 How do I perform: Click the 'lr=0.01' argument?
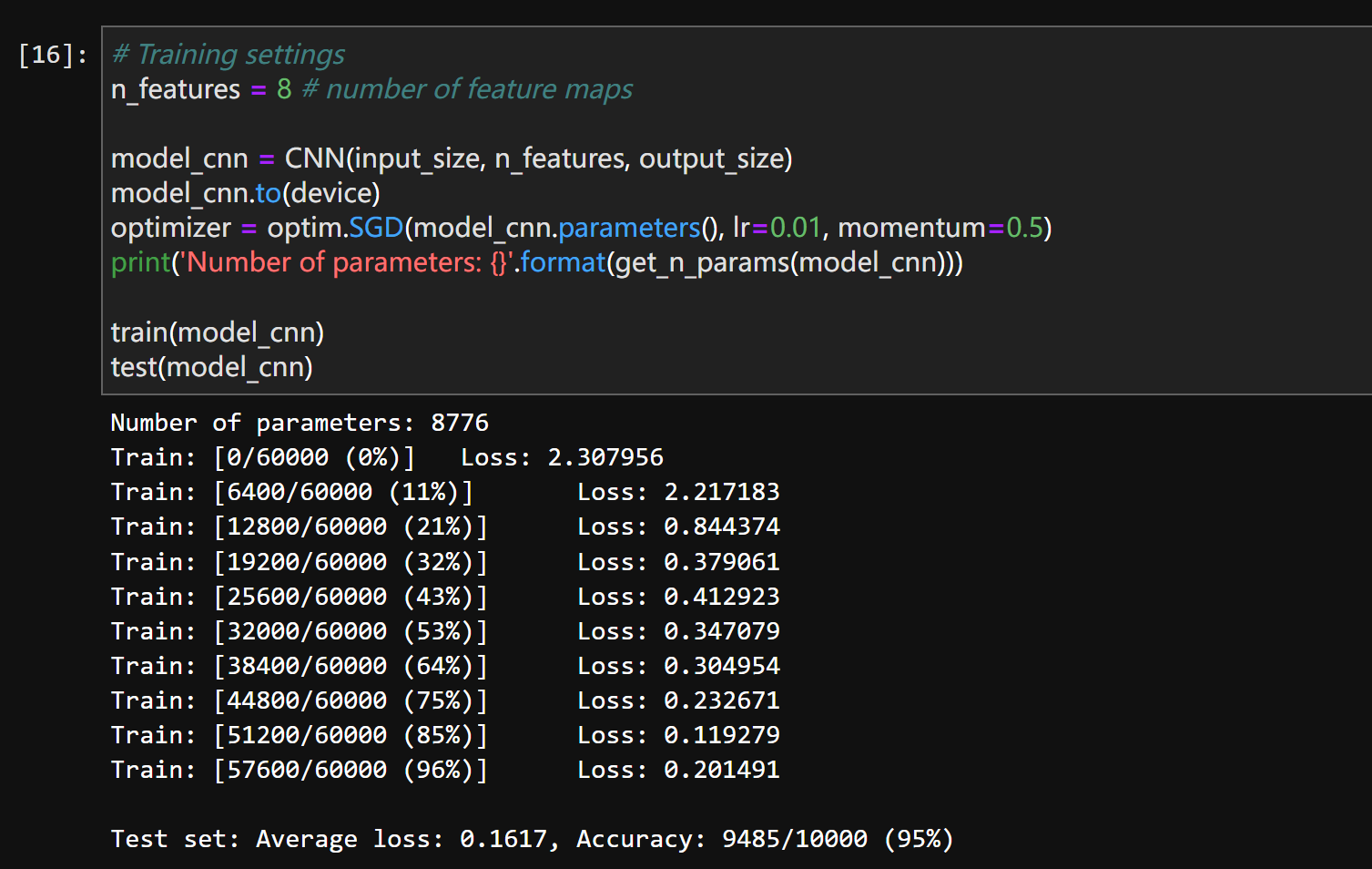point(777,228)
